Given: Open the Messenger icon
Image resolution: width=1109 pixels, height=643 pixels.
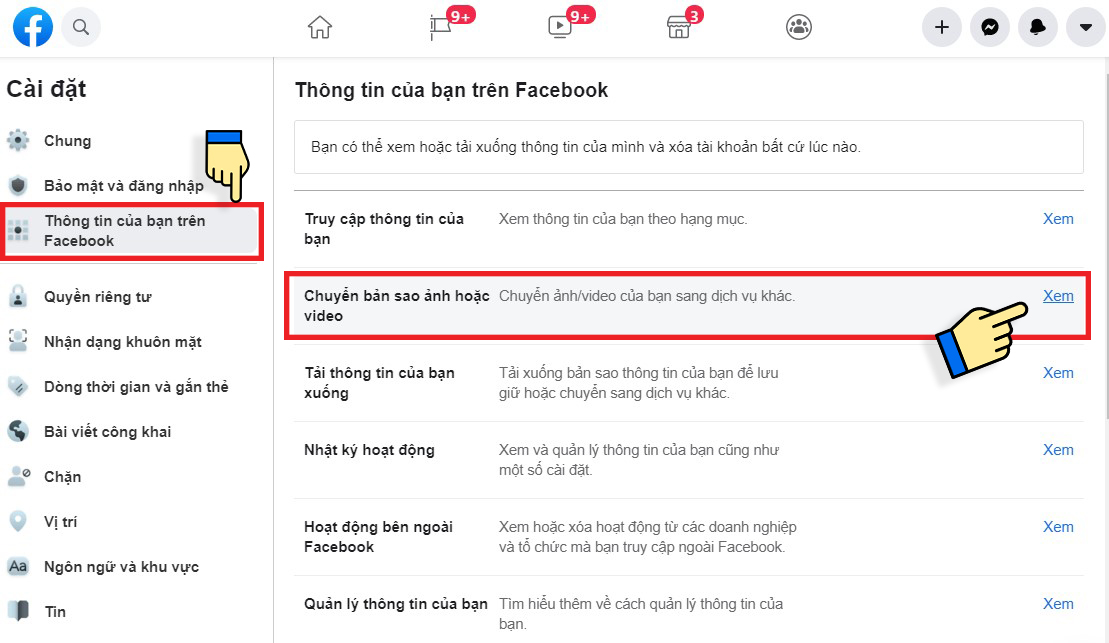Looking at the screenshot, I should [989, 27].
